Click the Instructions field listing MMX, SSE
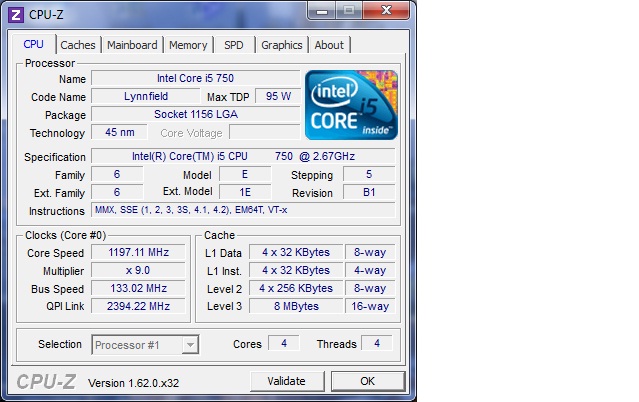 coord(243,210)
